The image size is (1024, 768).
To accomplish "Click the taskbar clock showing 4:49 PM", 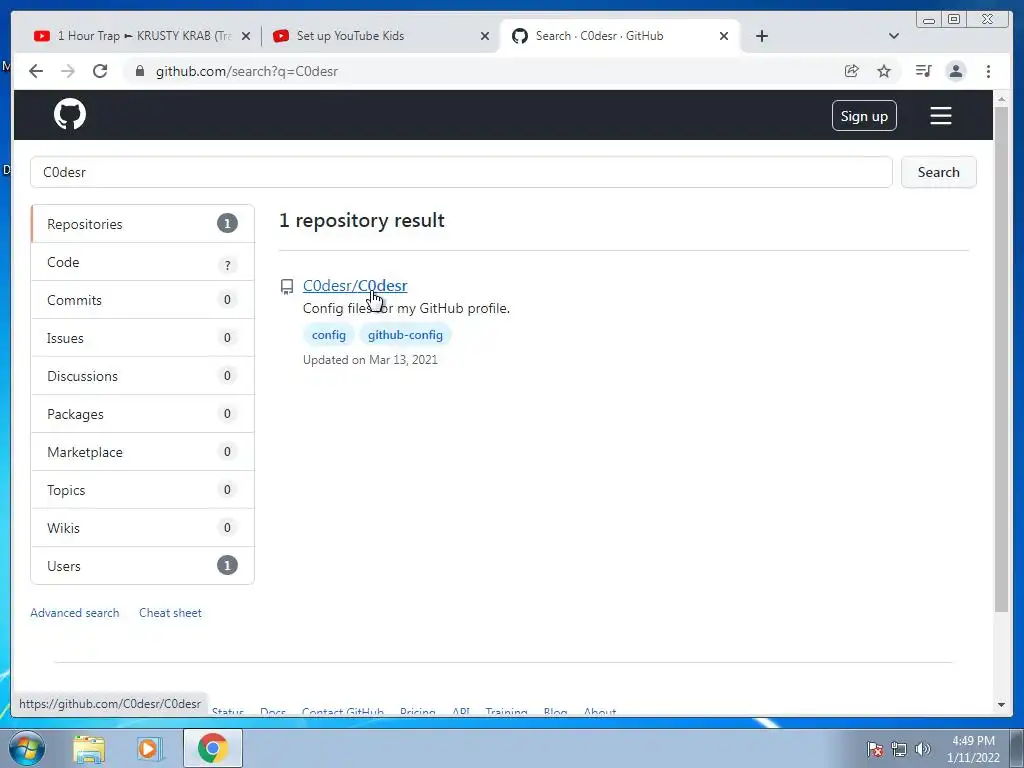I will (973, 749).
